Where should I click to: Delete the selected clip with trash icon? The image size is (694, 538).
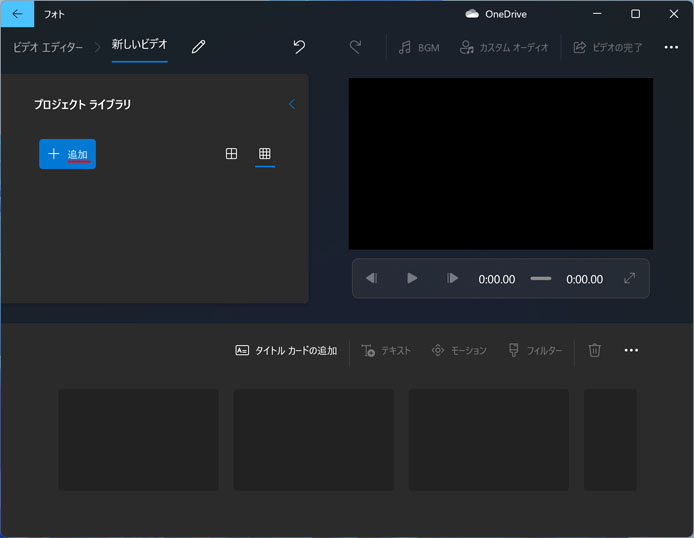point(594,350)
